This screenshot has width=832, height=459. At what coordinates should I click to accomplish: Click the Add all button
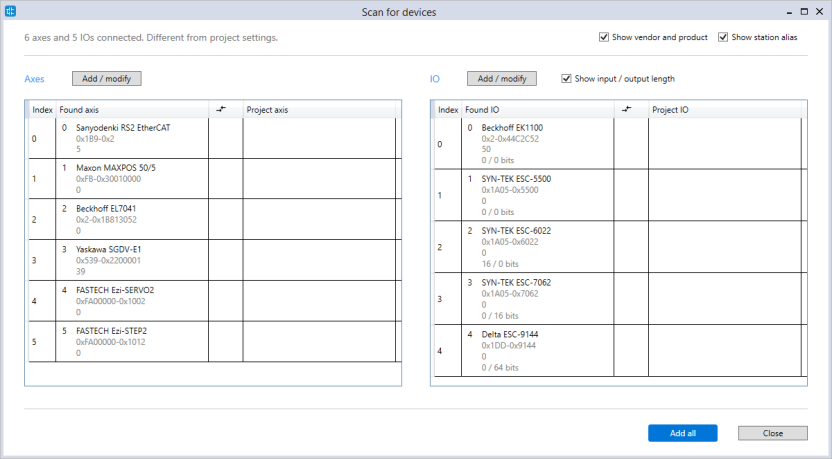pos(683,433)
